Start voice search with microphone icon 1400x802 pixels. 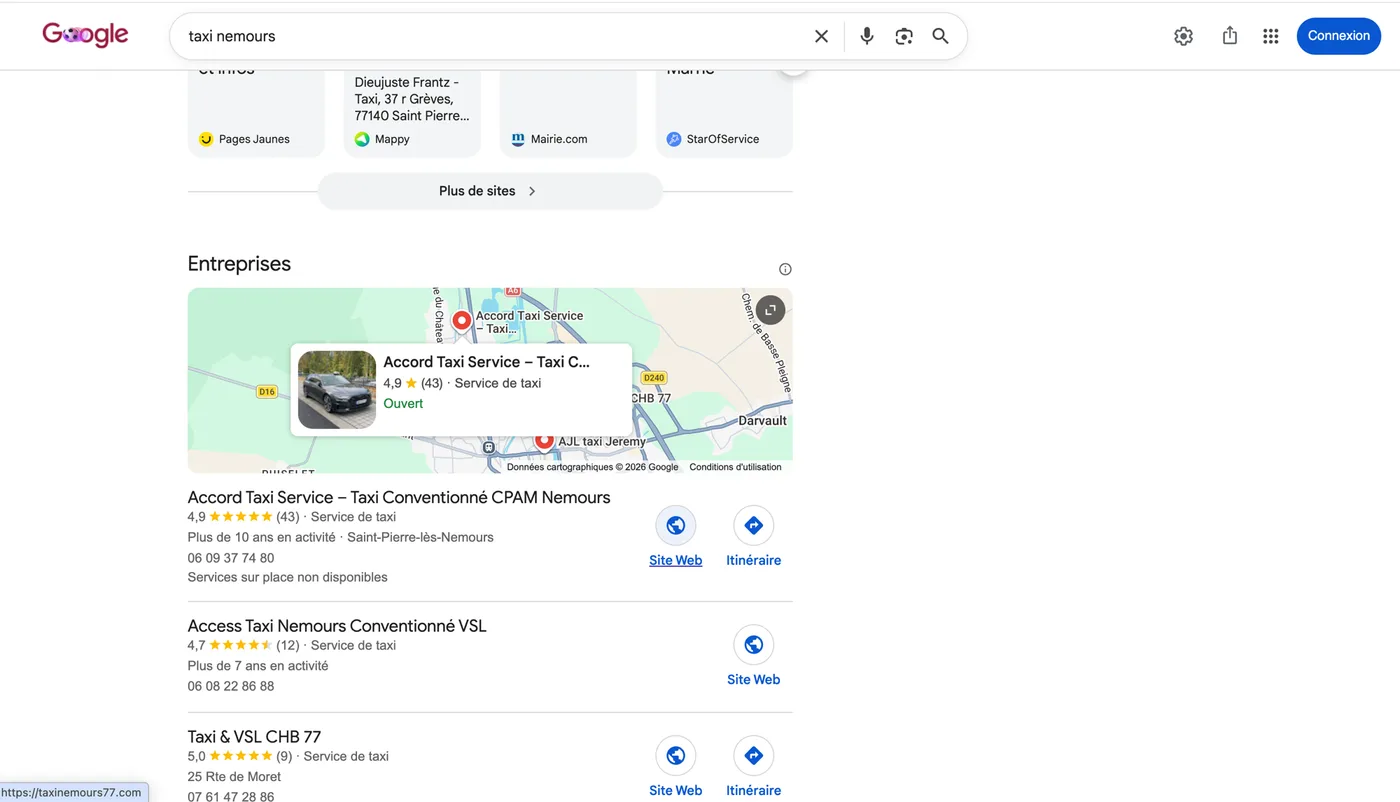867,36
